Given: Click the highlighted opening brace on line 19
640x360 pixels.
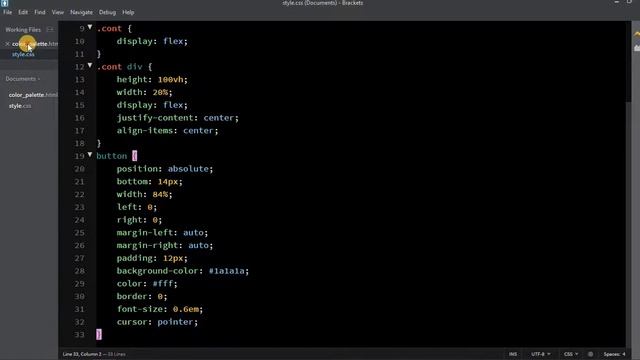Looking at the screenshot, I should tap(135, 156).
